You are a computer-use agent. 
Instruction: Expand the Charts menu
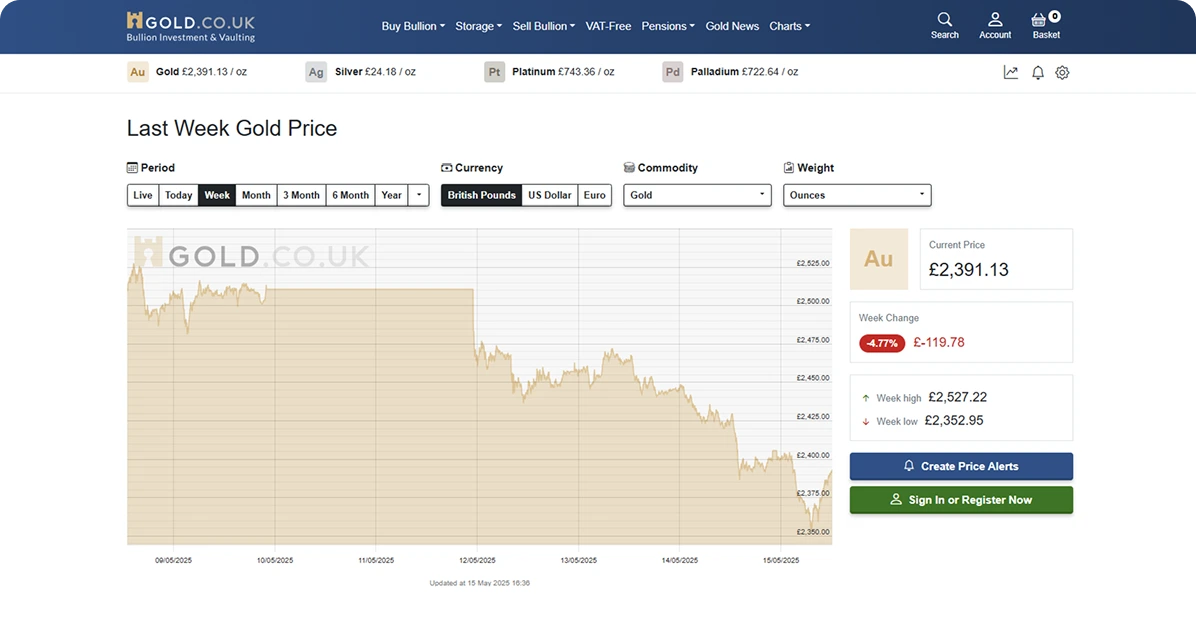(x=789, y=26)
